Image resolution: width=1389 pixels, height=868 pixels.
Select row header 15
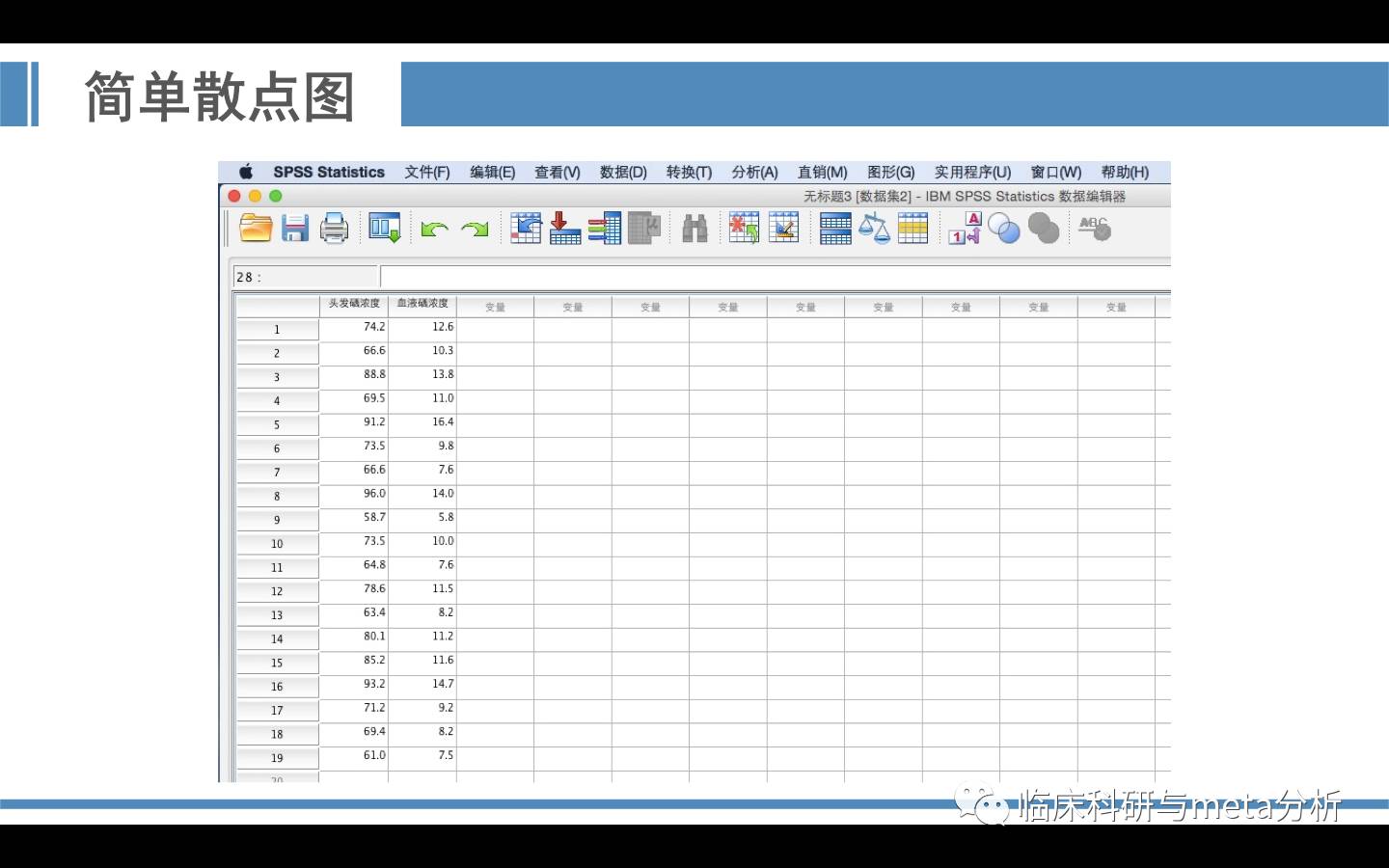point(277,663)
